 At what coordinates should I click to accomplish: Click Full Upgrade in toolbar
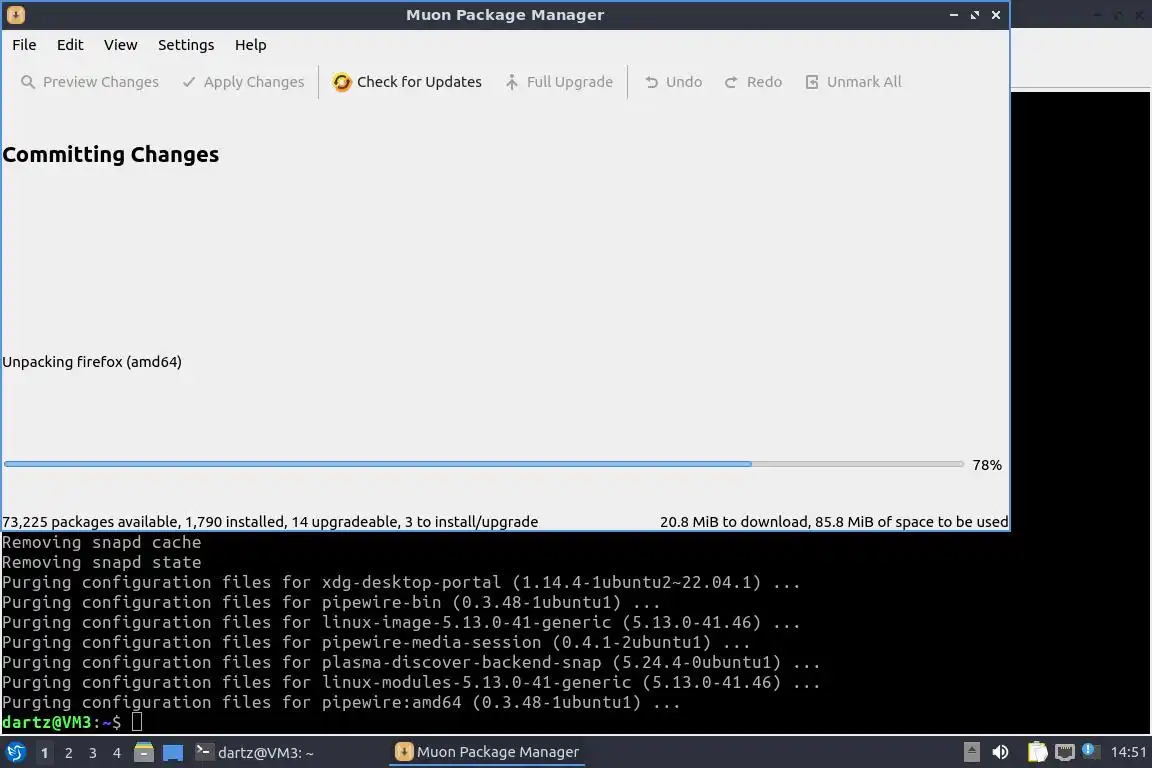559,82
